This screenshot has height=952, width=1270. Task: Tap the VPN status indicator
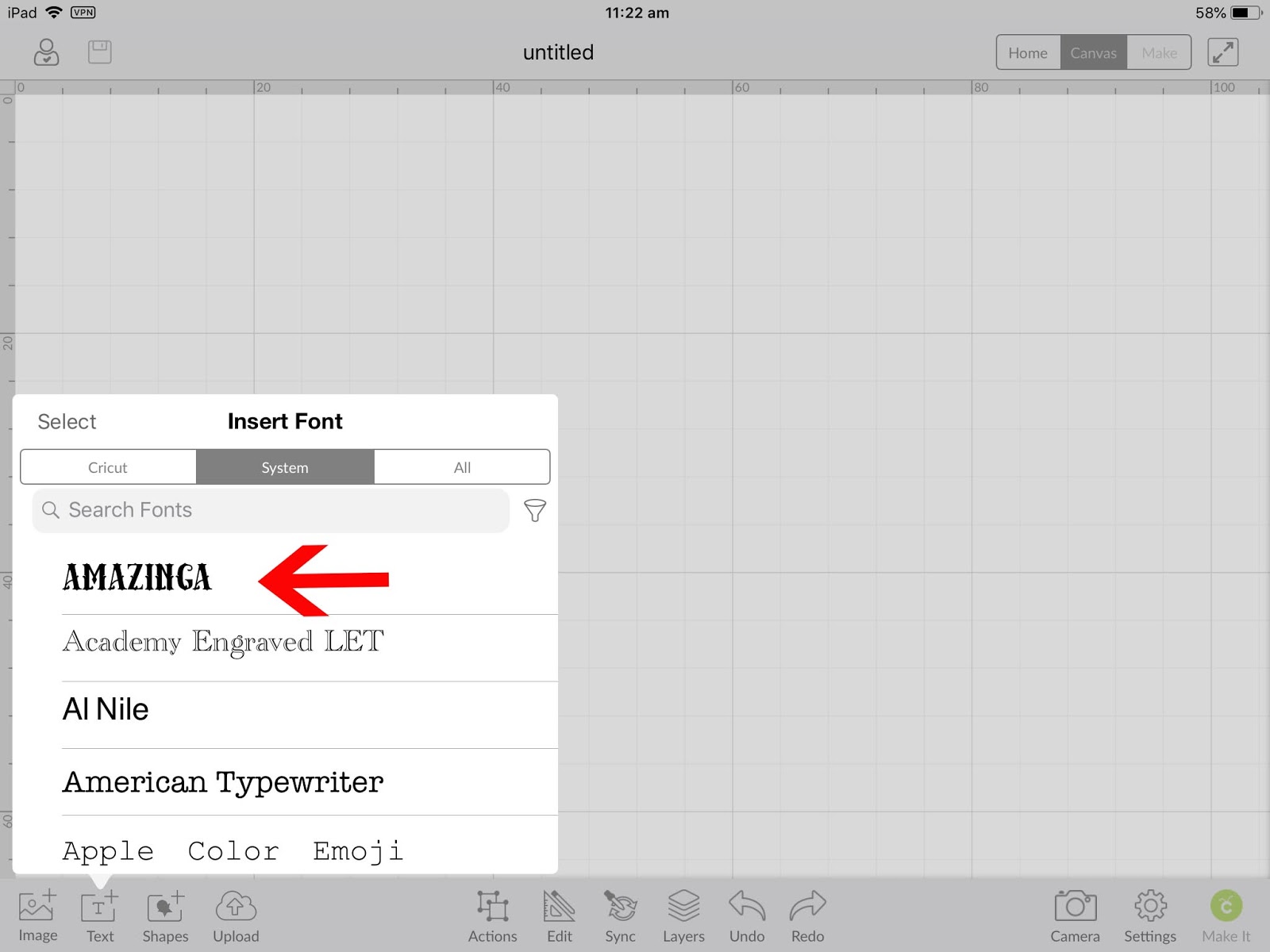point(83,12)
